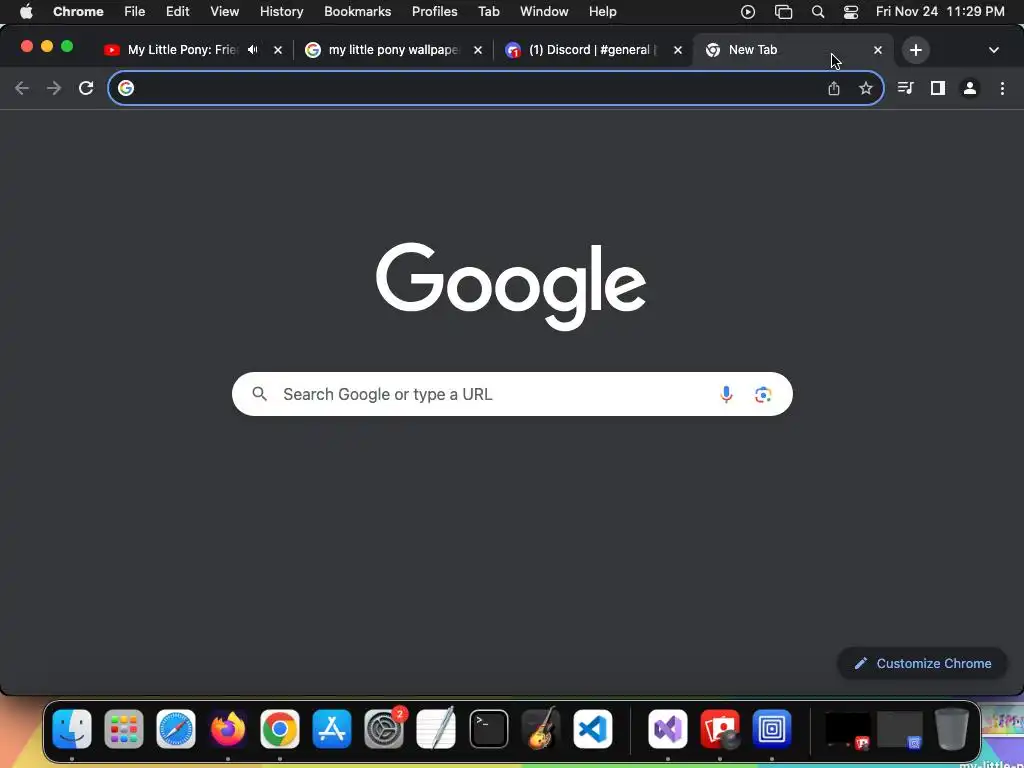
Task: Close the My Little Pony YouTube tab
Action: pyautogui.click(x=278, y=50)
